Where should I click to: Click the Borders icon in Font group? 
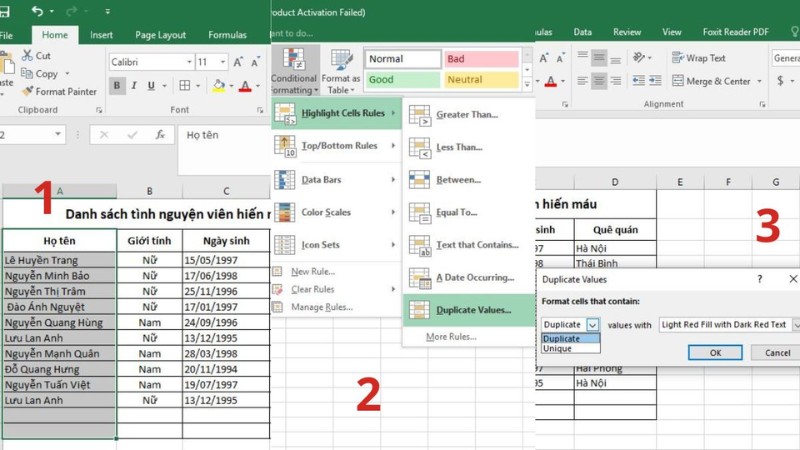pyautogui.click(x=183, y=86)
